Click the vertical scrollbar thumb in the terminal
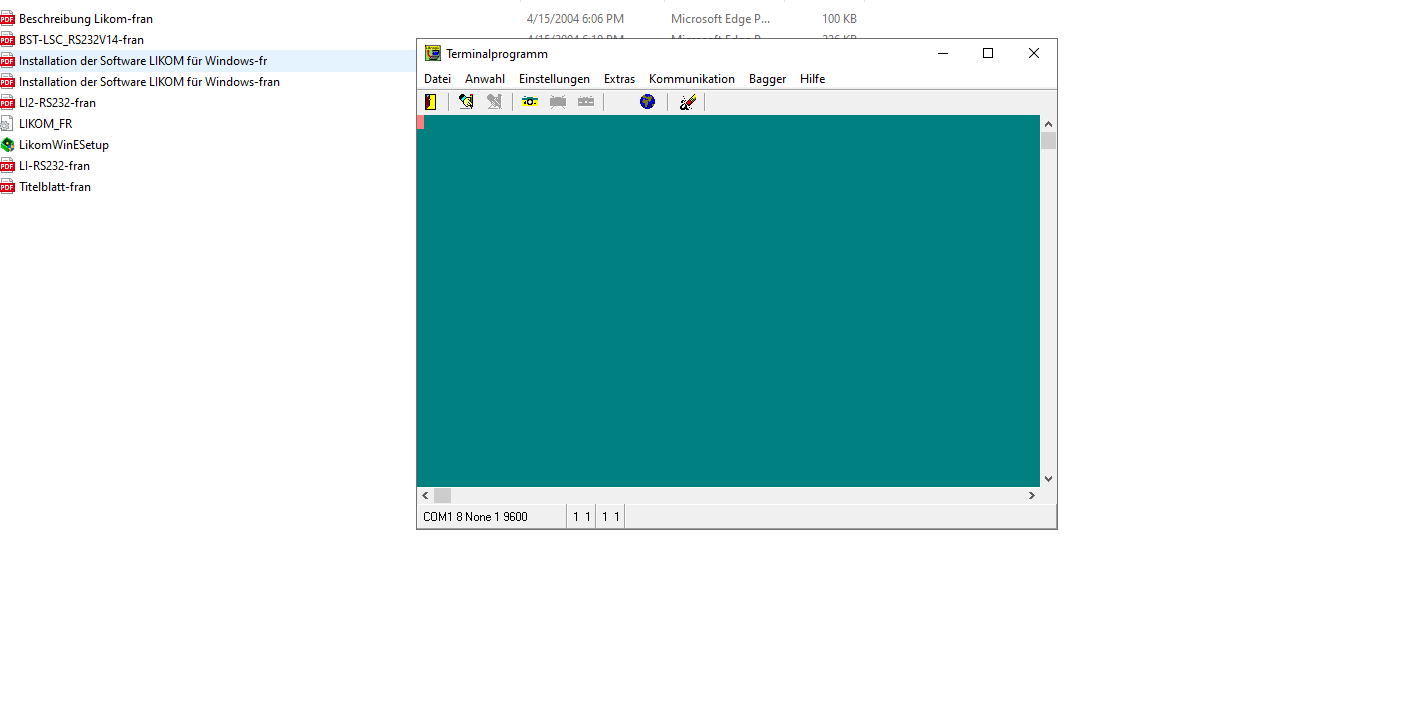The height and width of the screenshot is (726, 1407). tap(1048, 141)
